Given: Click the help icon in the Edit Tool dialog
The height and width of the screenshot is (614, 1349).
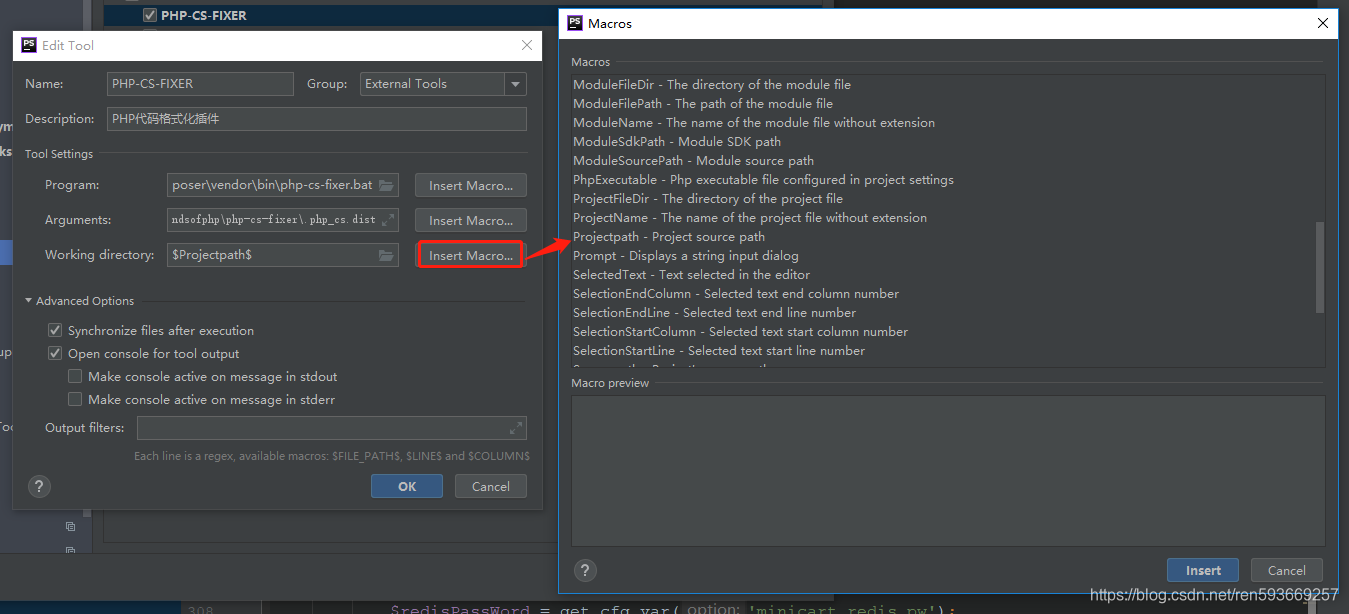Looking at the screenshot, I should coord(39,486).
